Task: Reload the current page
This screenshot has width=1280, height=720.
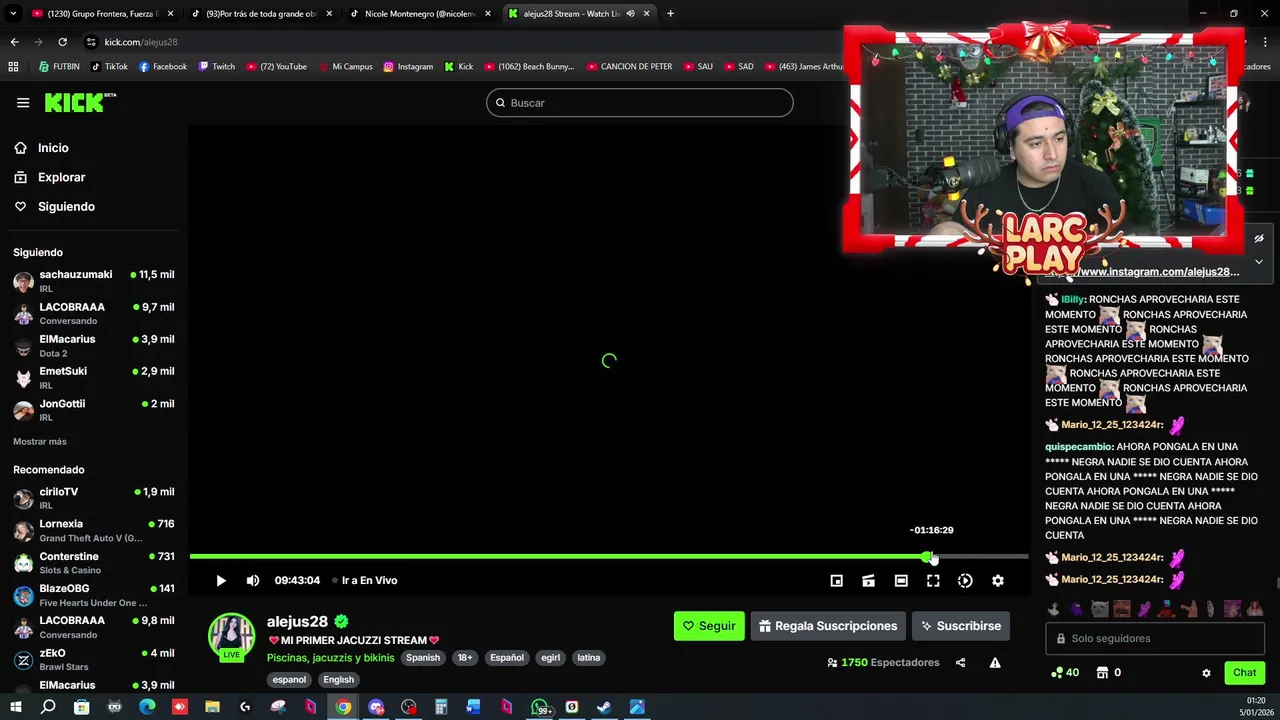Action: click(x=62, y=42)
